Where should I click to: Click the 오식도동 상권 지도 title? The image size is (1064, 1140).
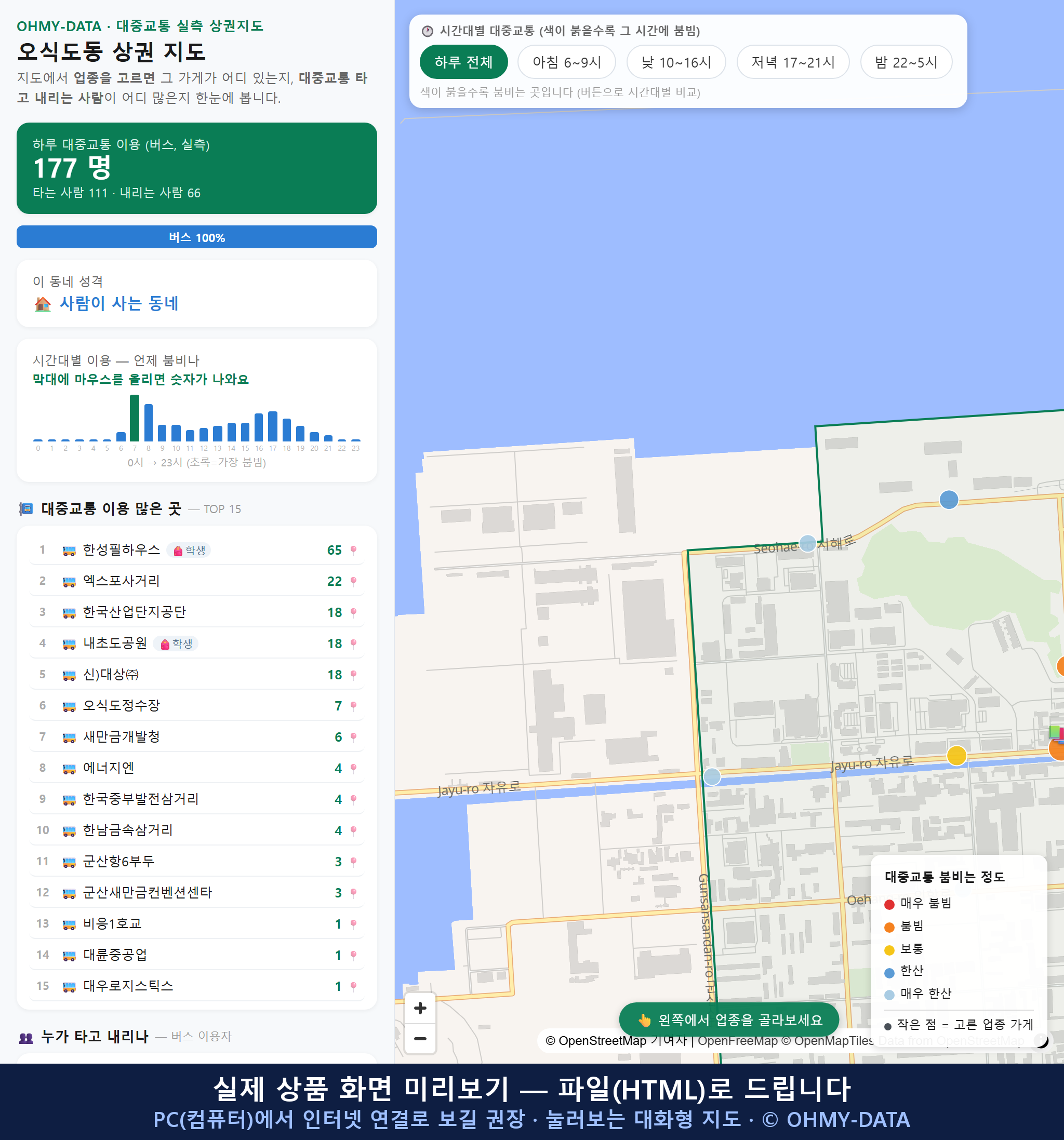click(x=111, y=51)
